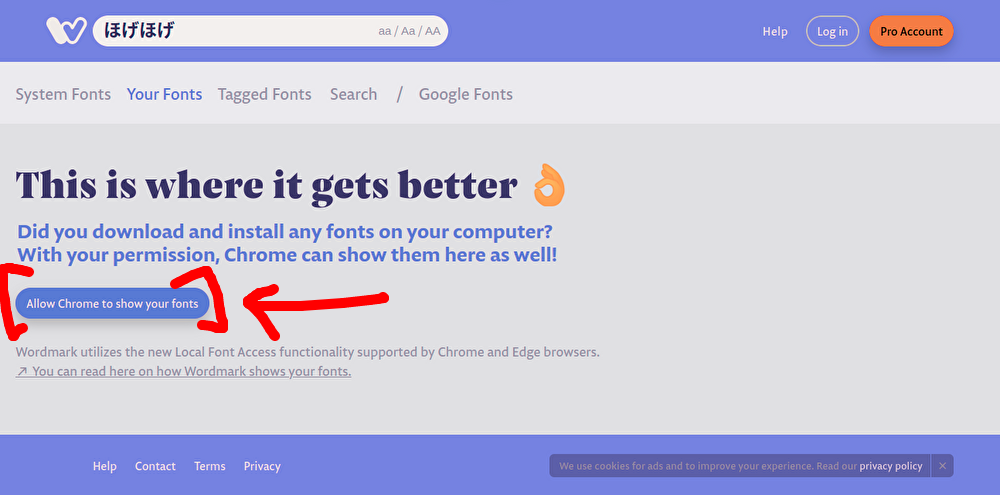1000x495 pixels.
Task: Open the Pro Account page
Action: coord(911,31)
